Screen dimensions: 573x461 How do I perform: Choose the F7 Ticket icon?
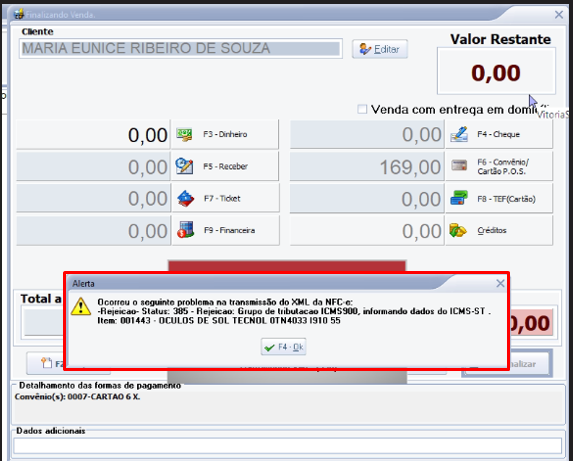[x=186, y=199]
